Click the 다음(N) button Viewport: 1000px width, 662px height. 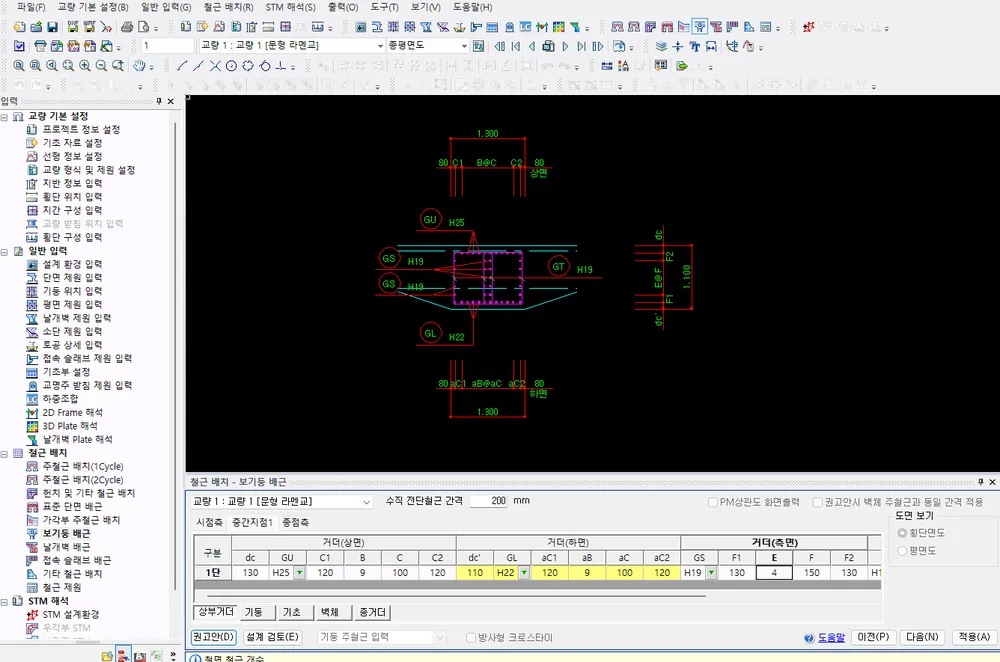[x=922, y=637]
